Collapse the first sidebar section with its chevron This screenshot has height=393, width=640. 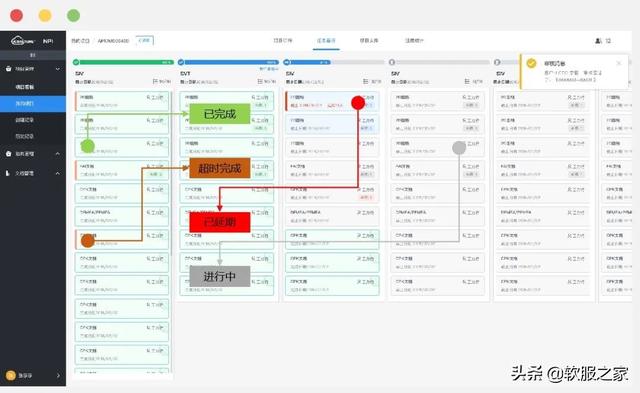click(58, 69)
